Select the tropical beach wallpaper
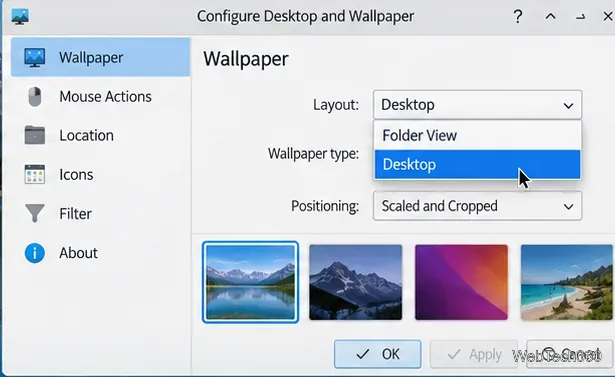The height and width of the screenshot is (377, 615). click(x=567, y=282)
